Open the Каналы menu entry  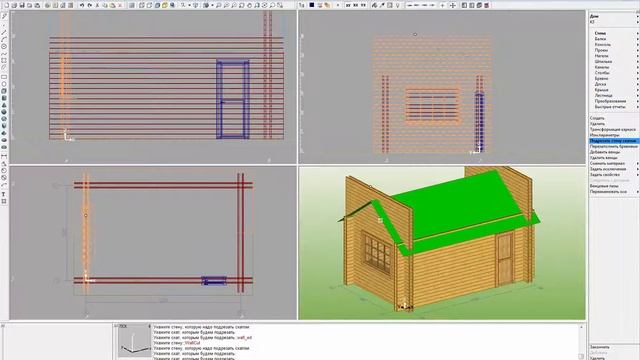[x=616, y=67]
